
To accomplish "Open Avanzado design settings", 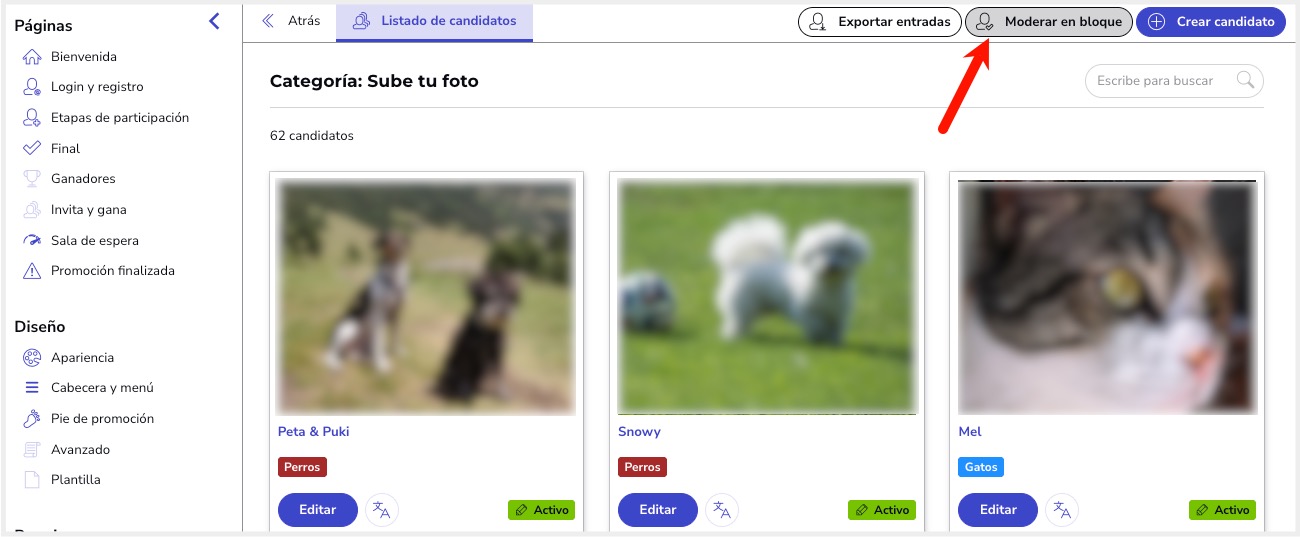I will pos(80,450).
